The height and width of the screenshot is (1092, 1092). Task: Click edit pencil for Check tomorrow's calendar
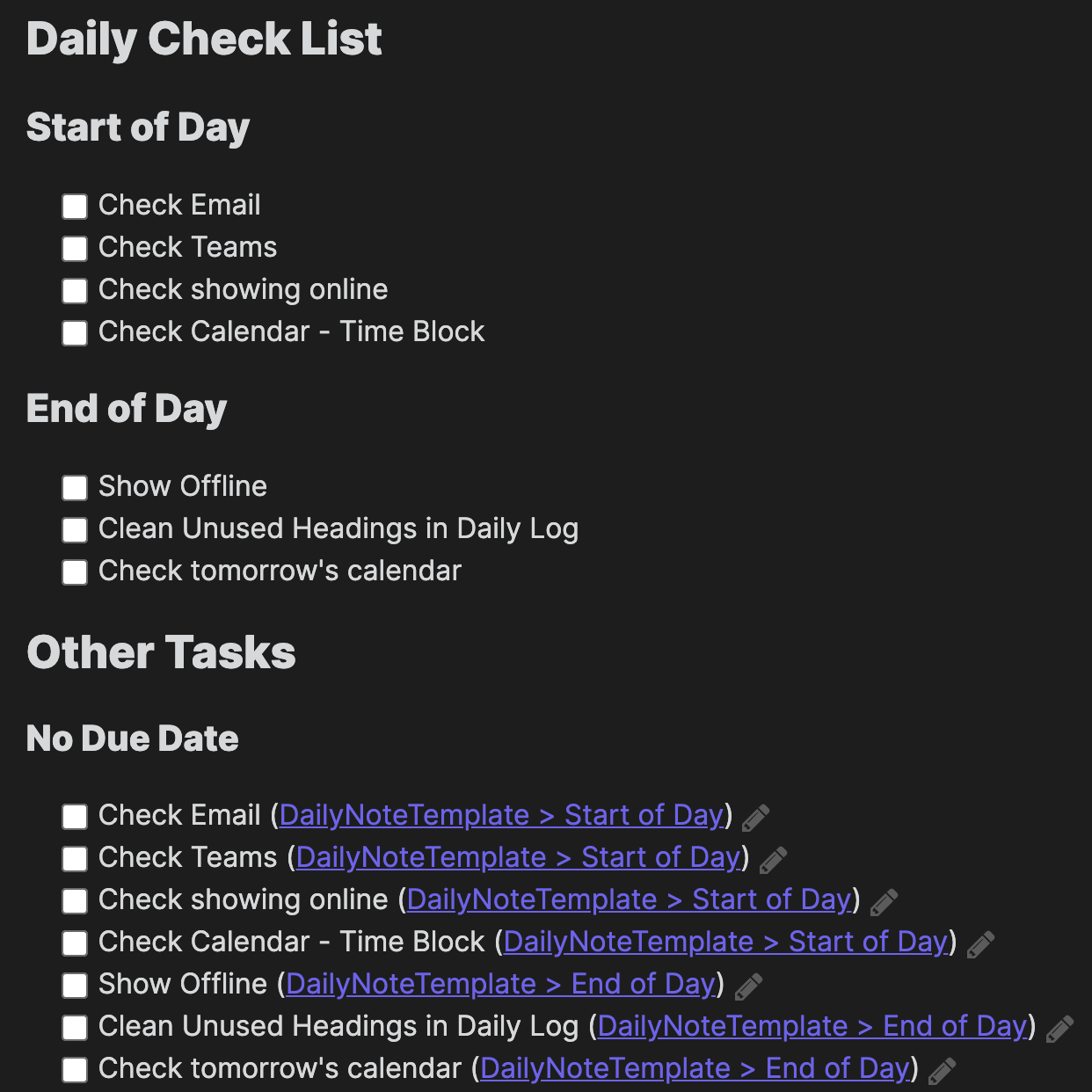click(943, 1070)
